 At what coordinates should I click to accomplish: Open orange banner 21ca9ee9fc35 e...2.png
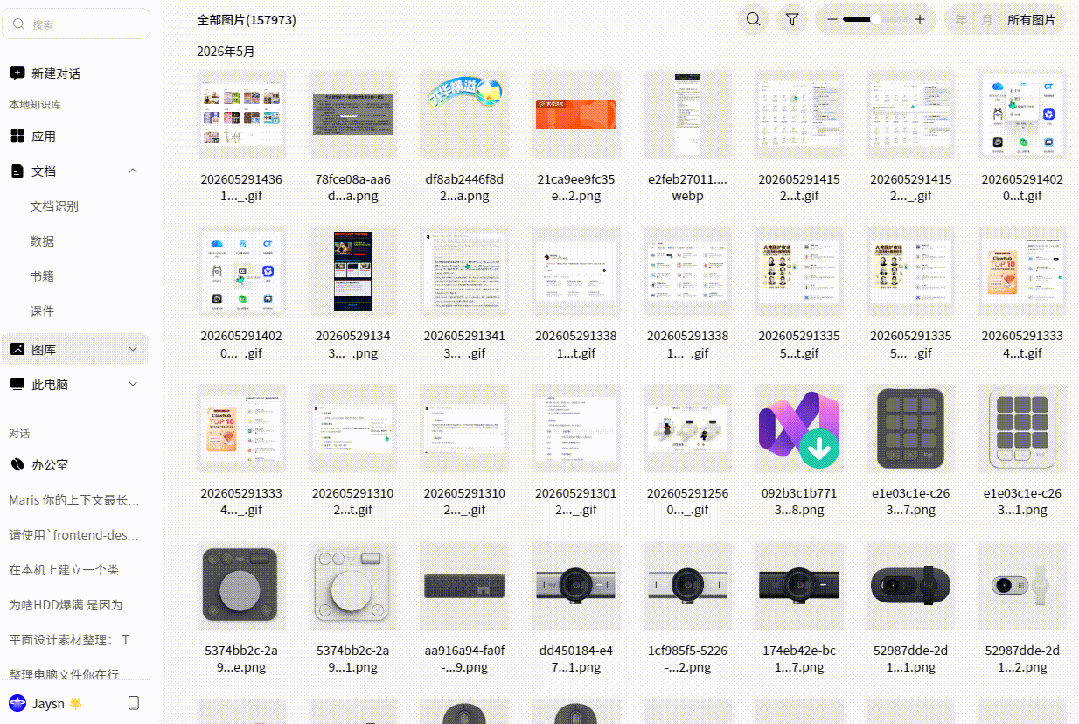(x=576, y=114)
